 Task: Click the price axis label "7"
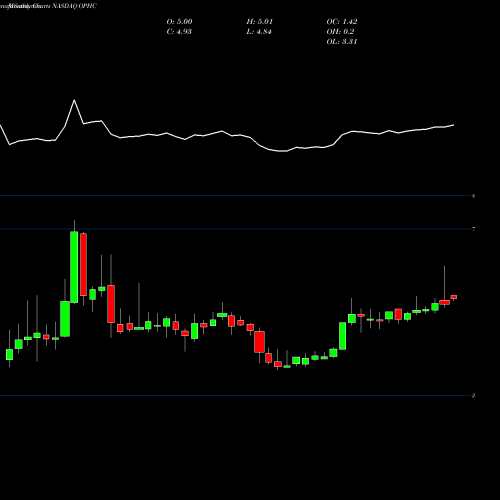(x=474, y=229)
